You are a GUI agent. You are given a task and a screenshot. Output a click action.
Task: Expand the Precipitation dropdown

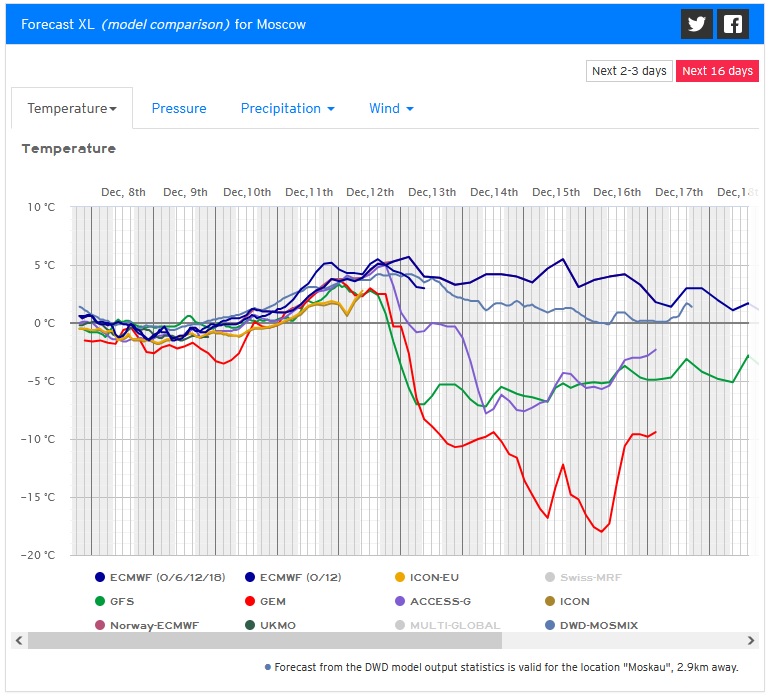(x=287, y=108)
